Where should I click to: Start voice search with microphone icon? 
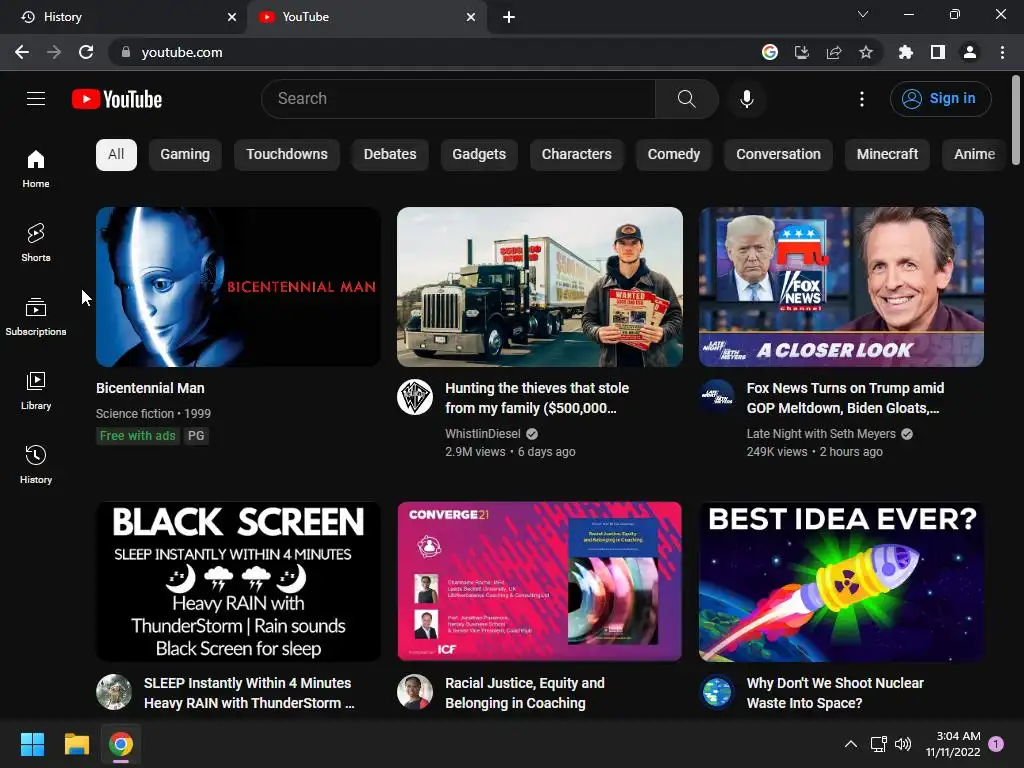point(746,99)
